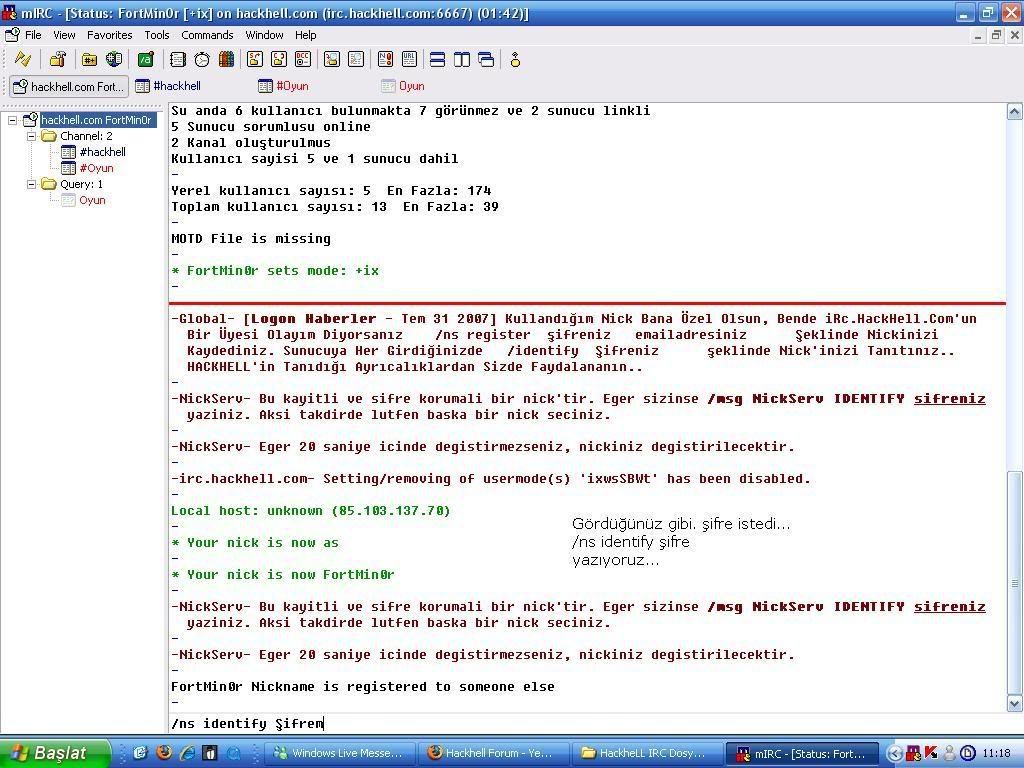Launch the Scripts Editor (/a) icon

point(146,59)
